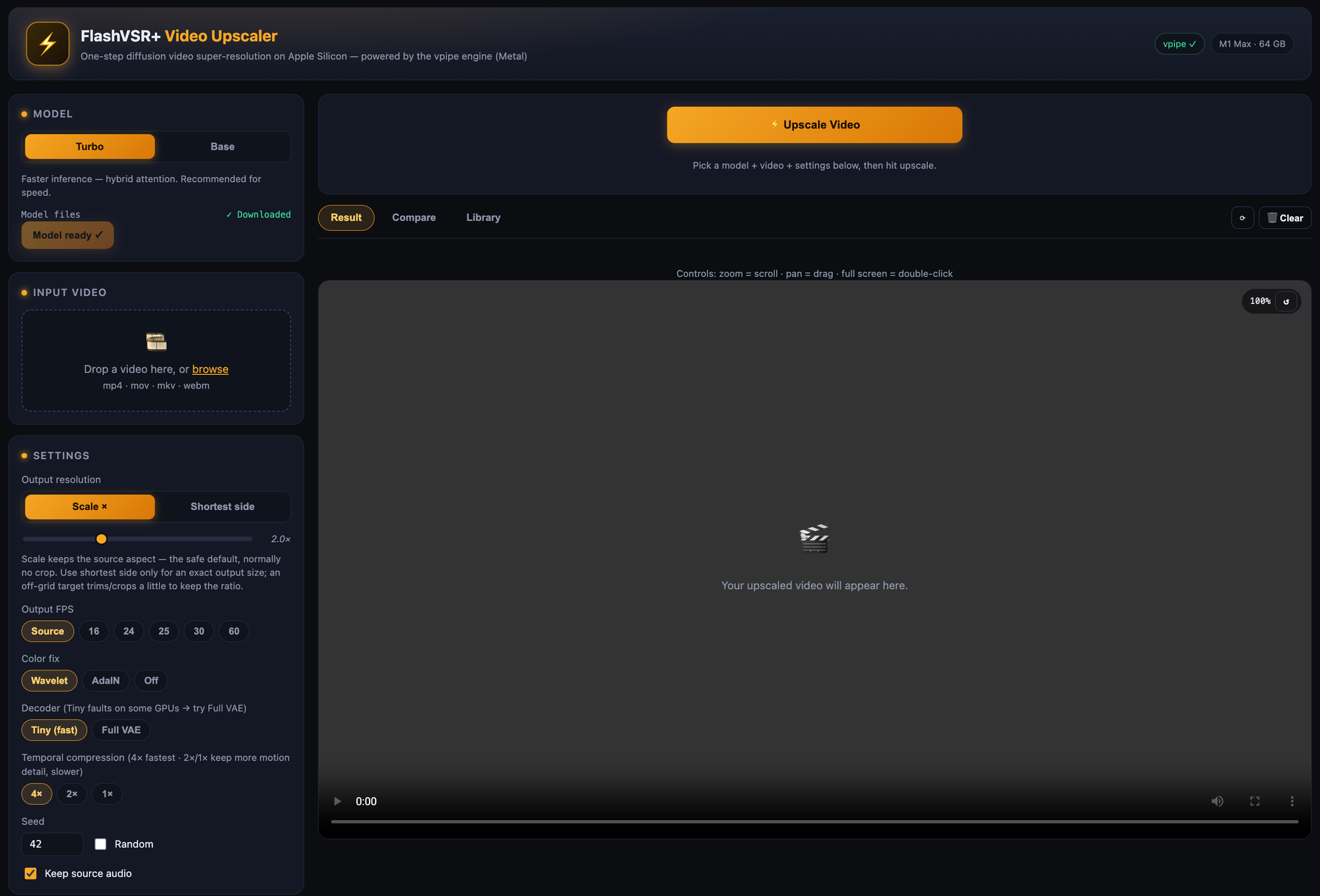
Task: Set Output FPS to 30
Action: click(x=199, y=631)
